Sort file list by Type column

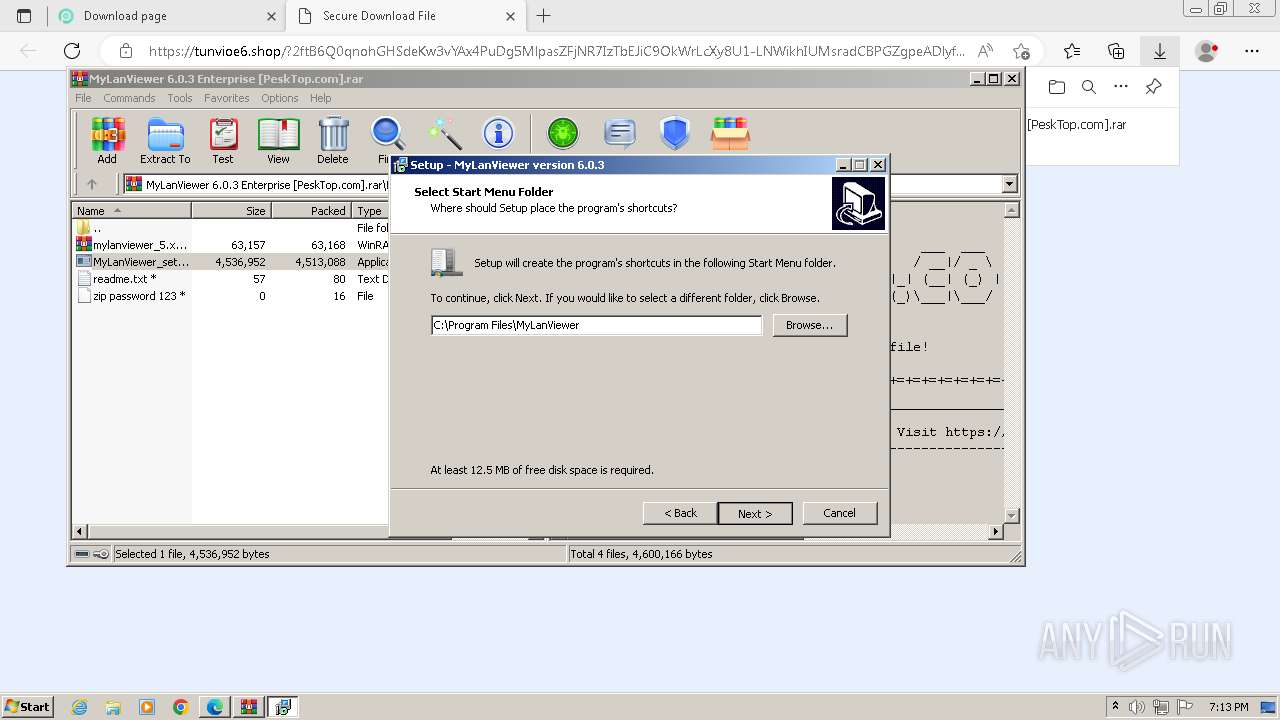(x=370, y=211)
